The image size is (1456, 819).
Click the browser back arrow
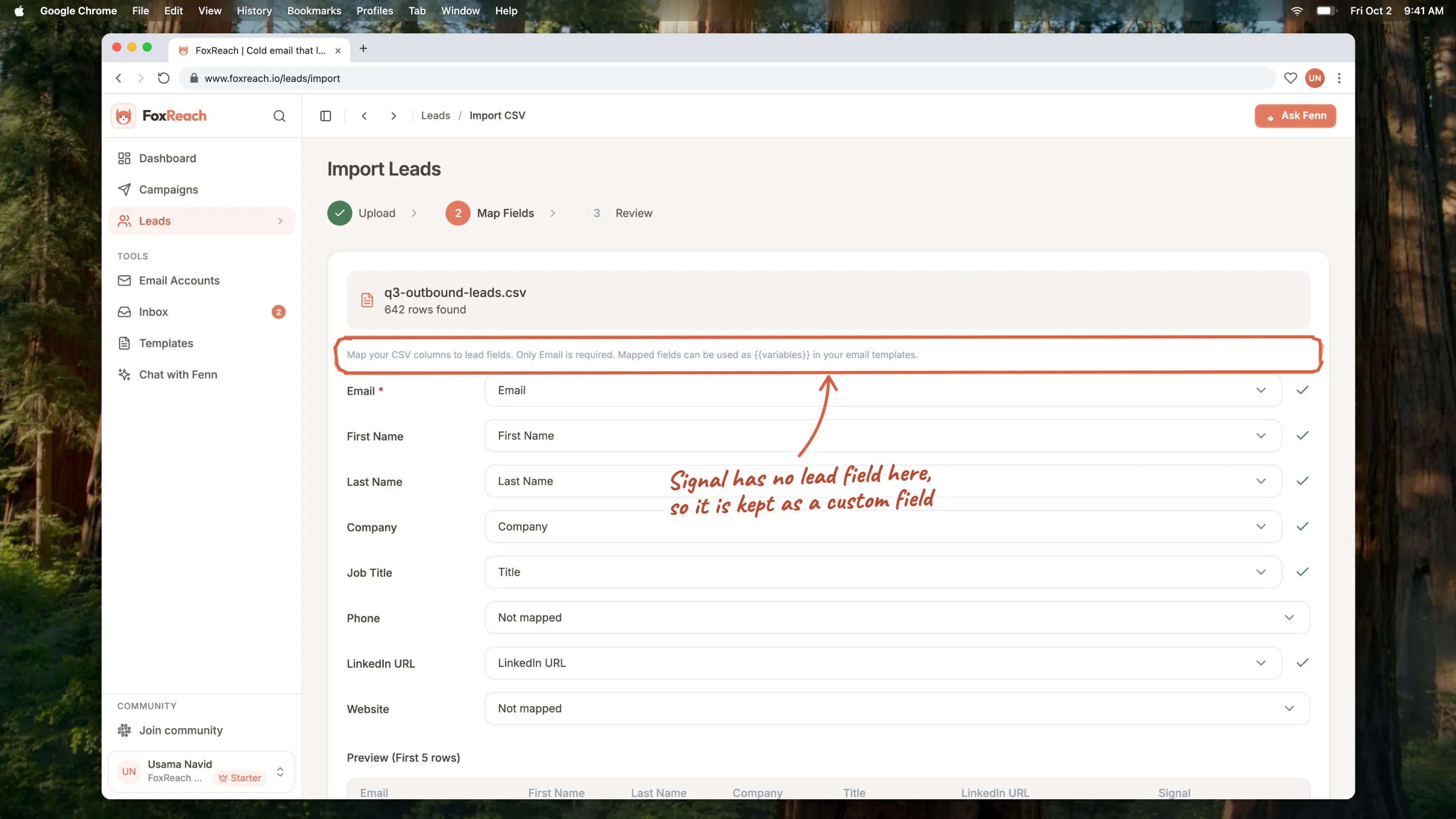[x=119, y=78]
